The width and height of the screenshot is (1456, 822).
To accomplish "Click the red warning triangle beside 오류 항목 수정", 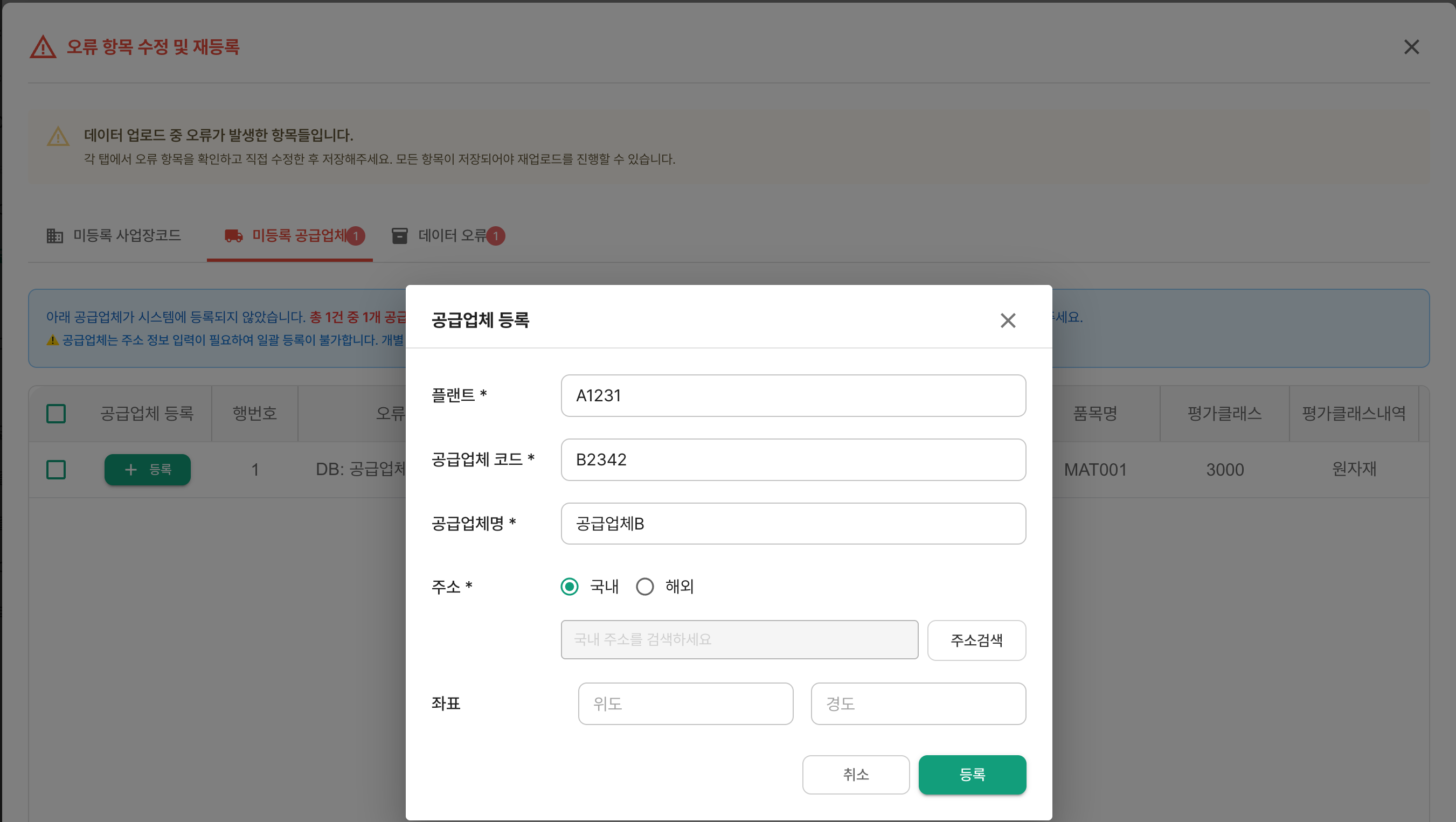I will point(43,47).
